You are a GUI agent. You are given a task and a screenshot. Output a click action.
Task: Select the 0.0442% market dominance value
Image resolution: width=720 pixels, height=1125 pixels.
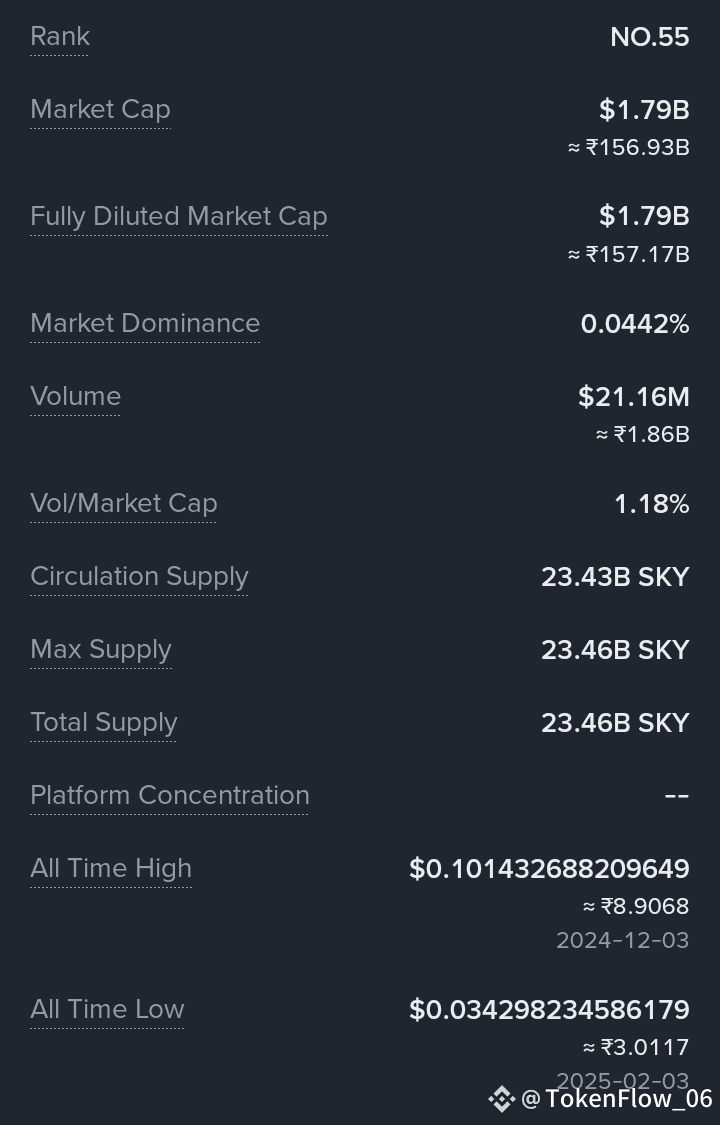click(635, 324)
